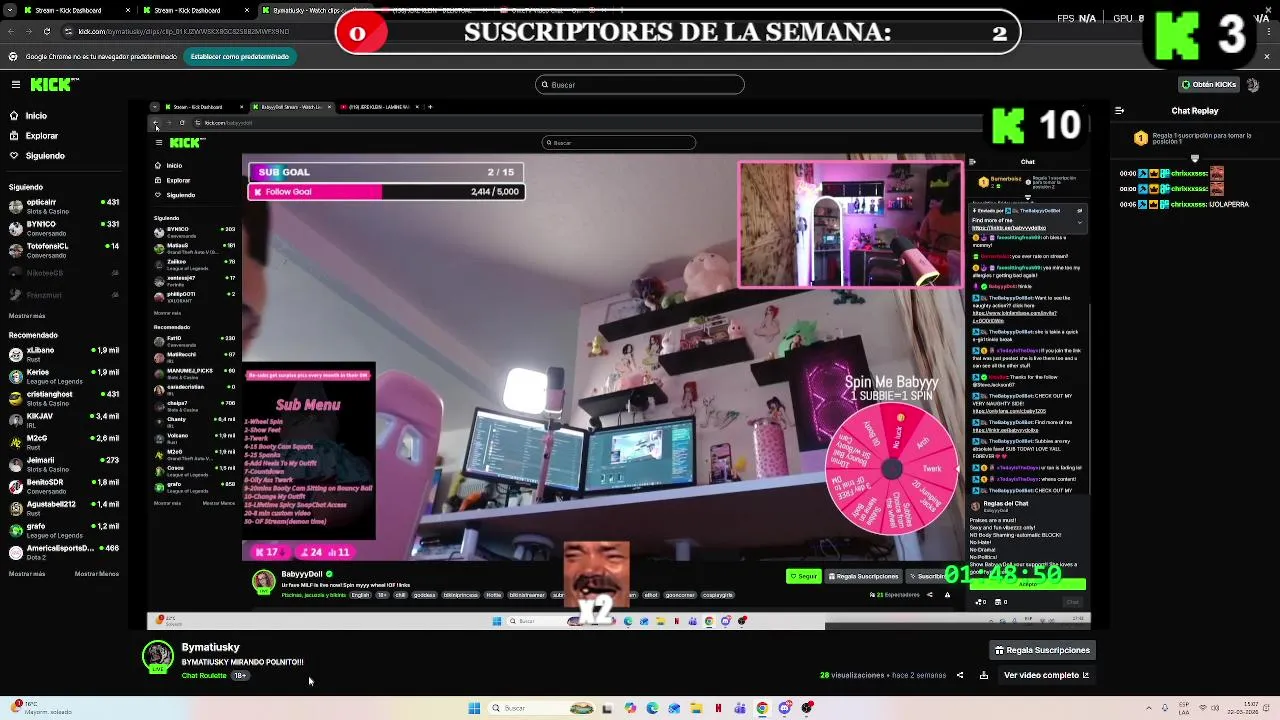Click Seguir button in the clip video

[x=803, y=576]
